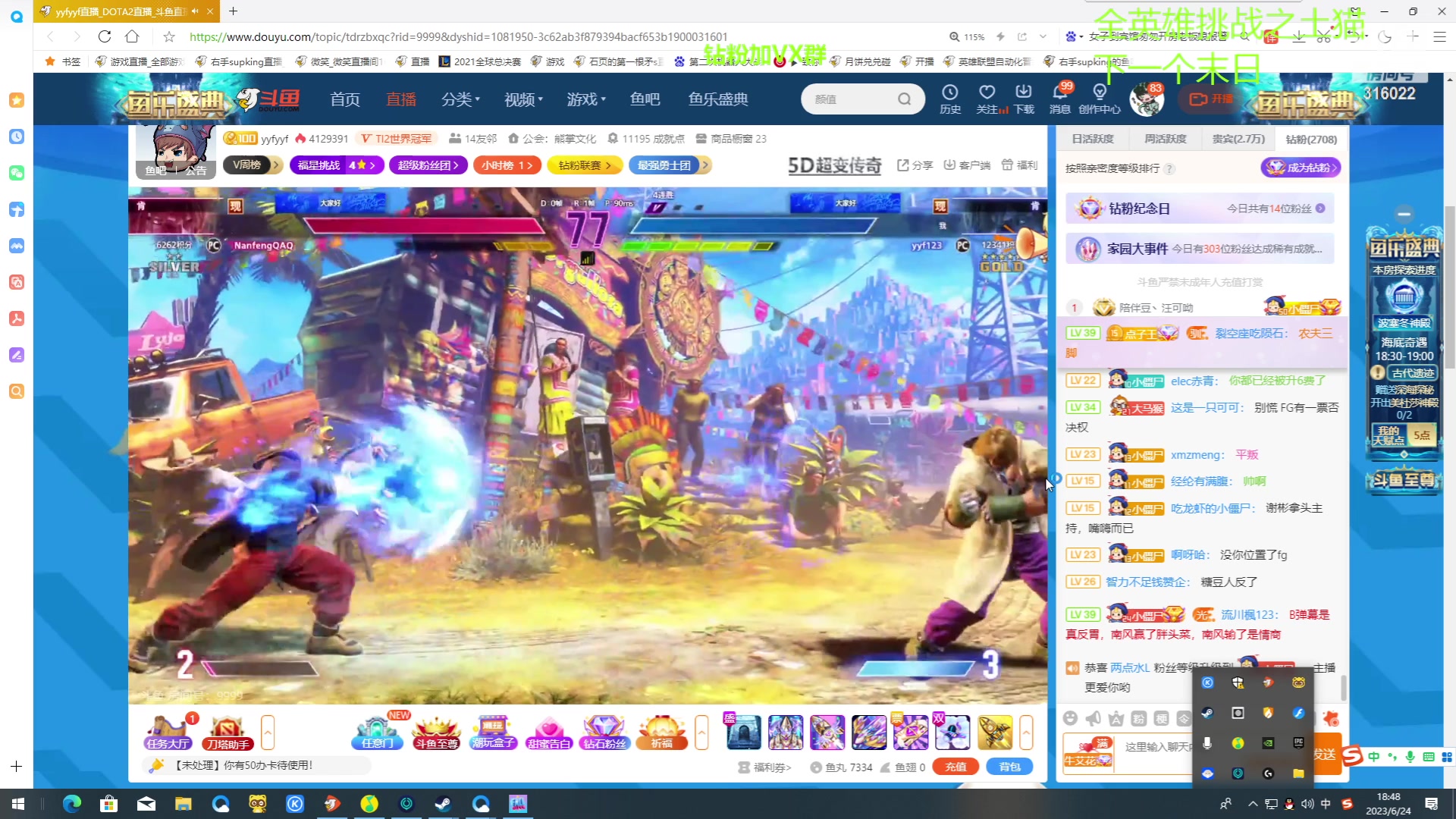Click the chat panel scrollbar

coord(1343,688)
